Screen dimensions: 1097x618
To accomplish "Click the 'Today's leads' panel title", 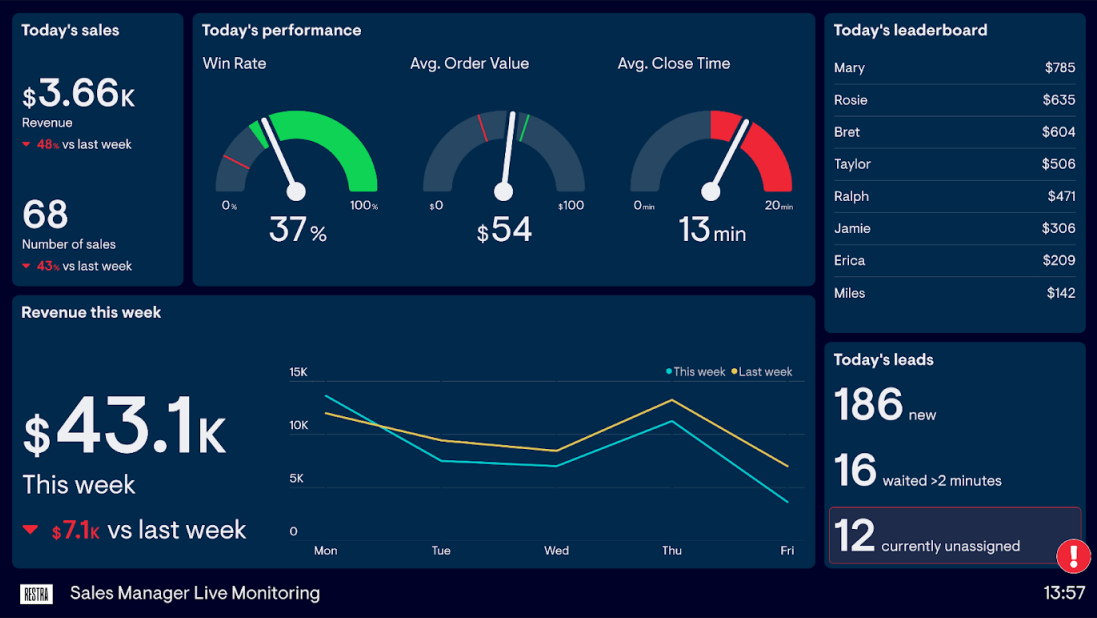I will tap(883, 360).
